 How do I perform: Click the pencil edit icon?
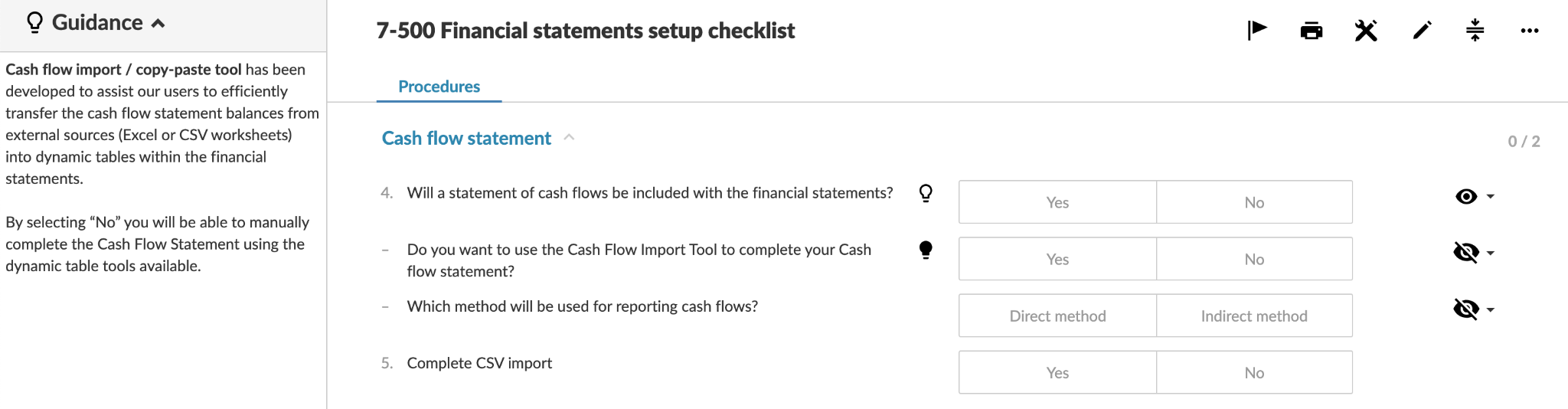coord(1422,31)
